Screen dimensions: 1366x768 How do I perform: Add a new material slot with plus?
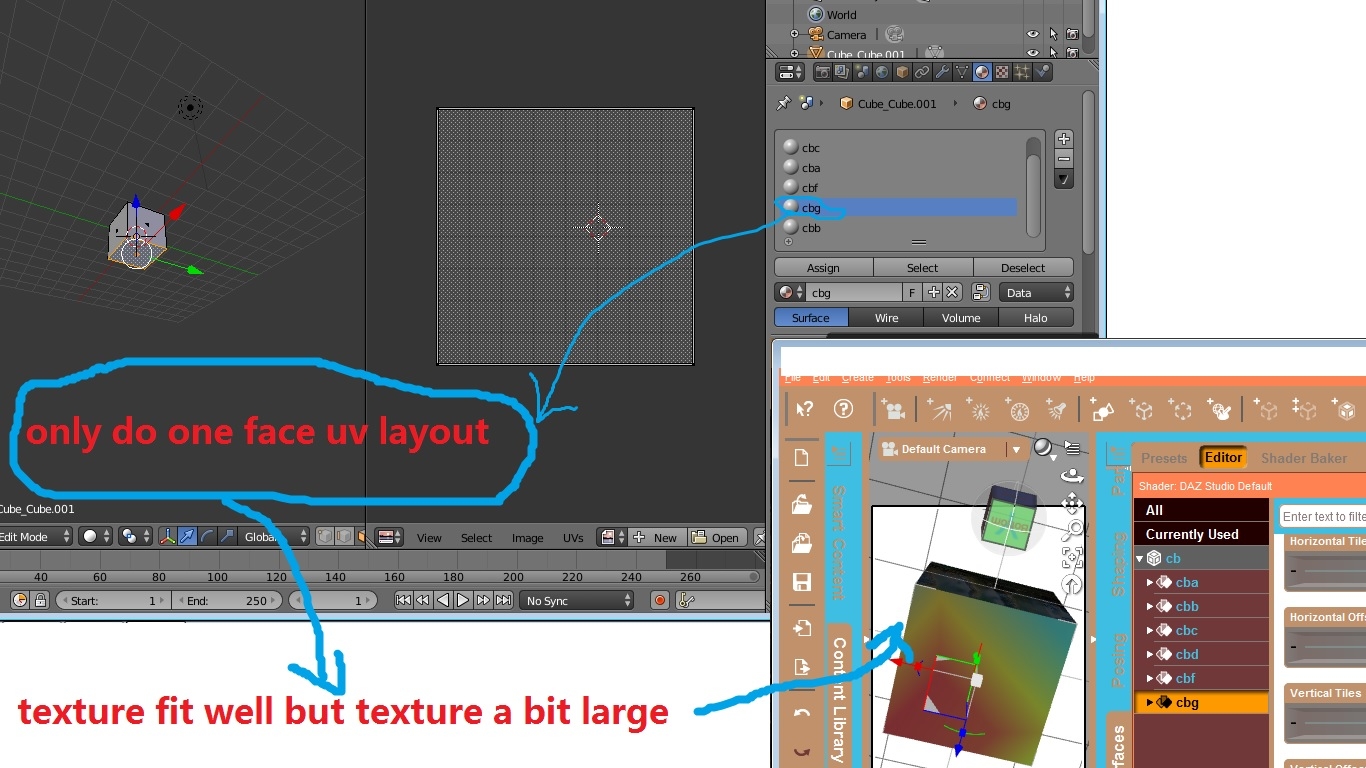(1064, 139)
